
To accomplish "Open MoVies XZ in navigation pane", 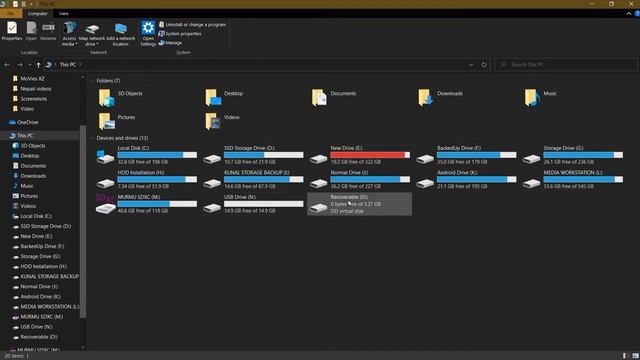I will [32, 78].
